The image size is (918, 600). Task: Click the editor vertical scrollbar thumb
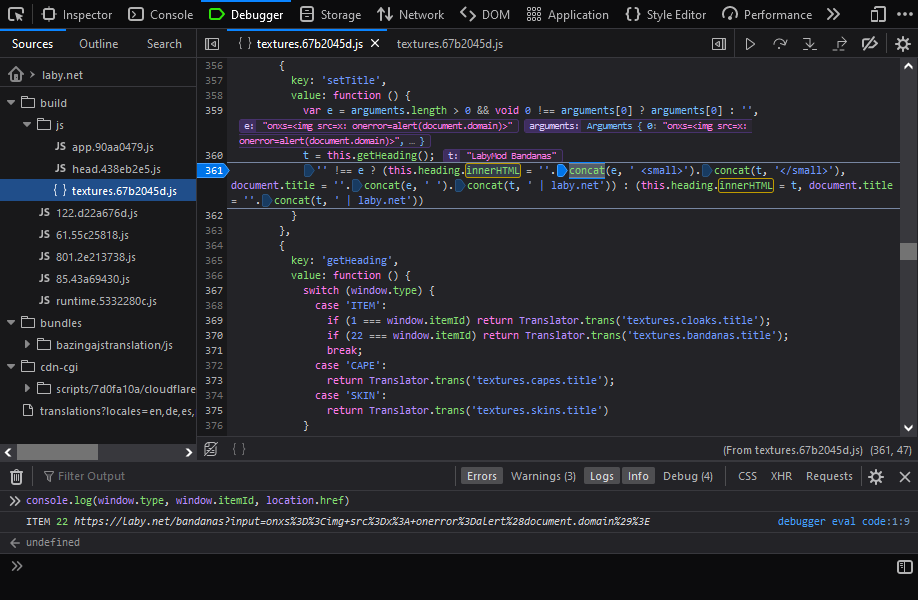pyautogui.click(x=907, y=251)
